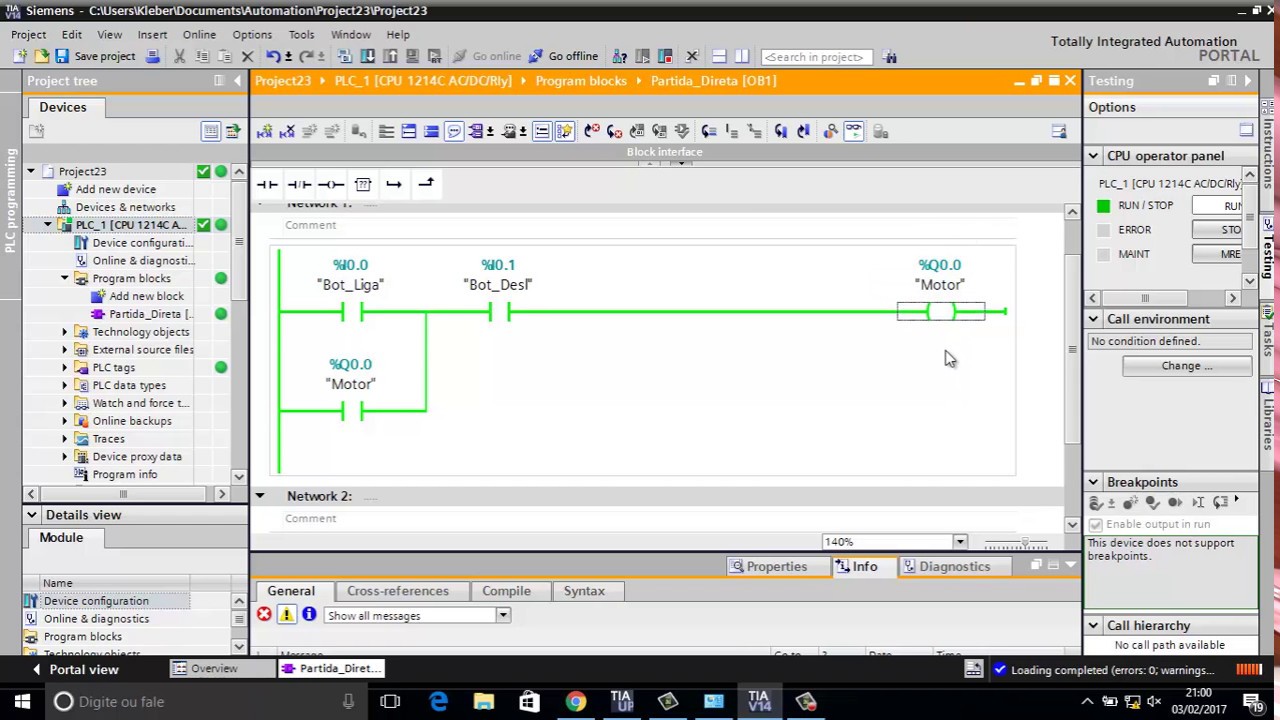1280x720 pixels.
Task: Click the Cut scissors icon
Action: (179, 57)
